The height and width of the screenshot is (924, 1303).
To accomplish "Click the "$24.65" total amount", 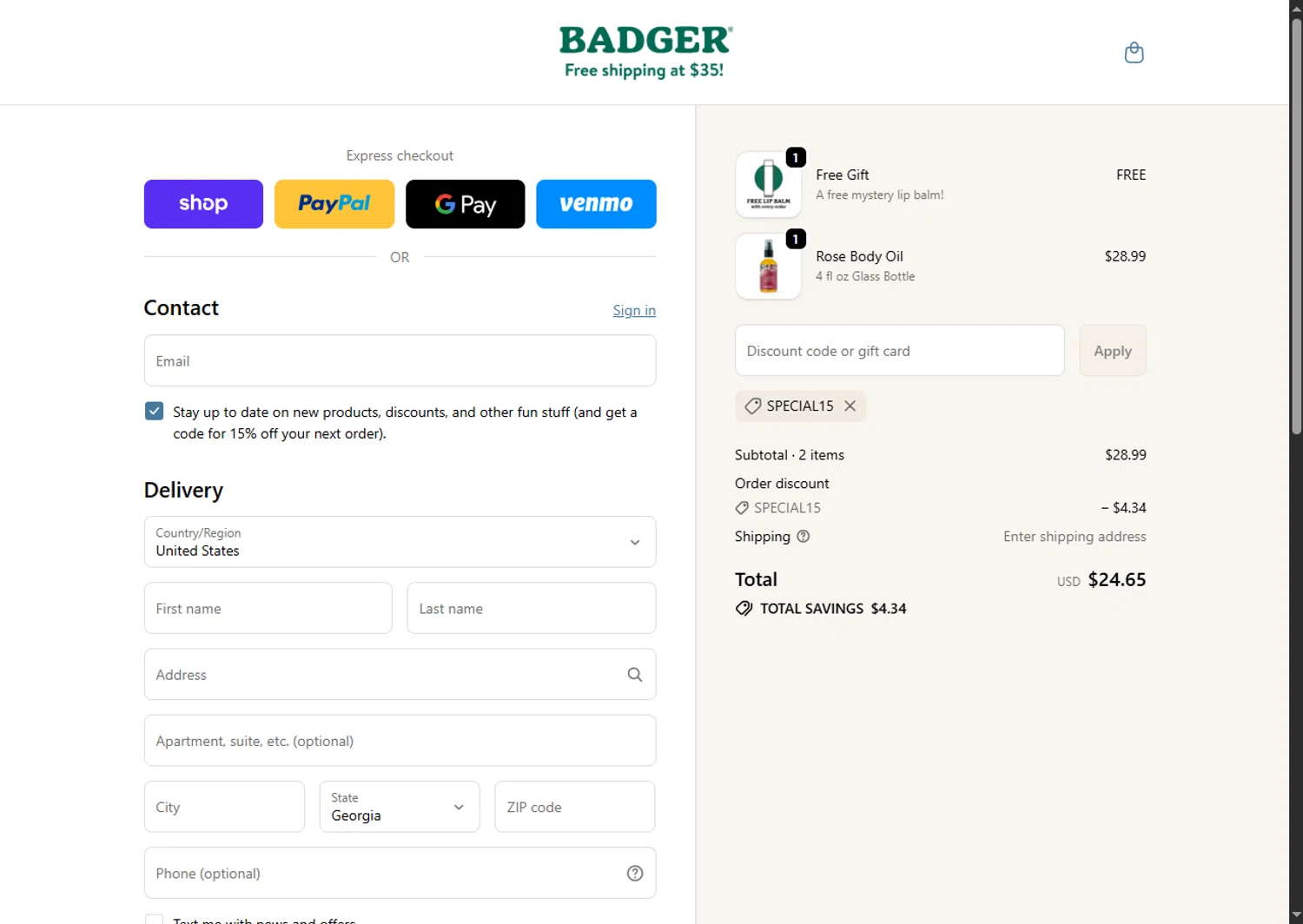I will point(1116,579).
